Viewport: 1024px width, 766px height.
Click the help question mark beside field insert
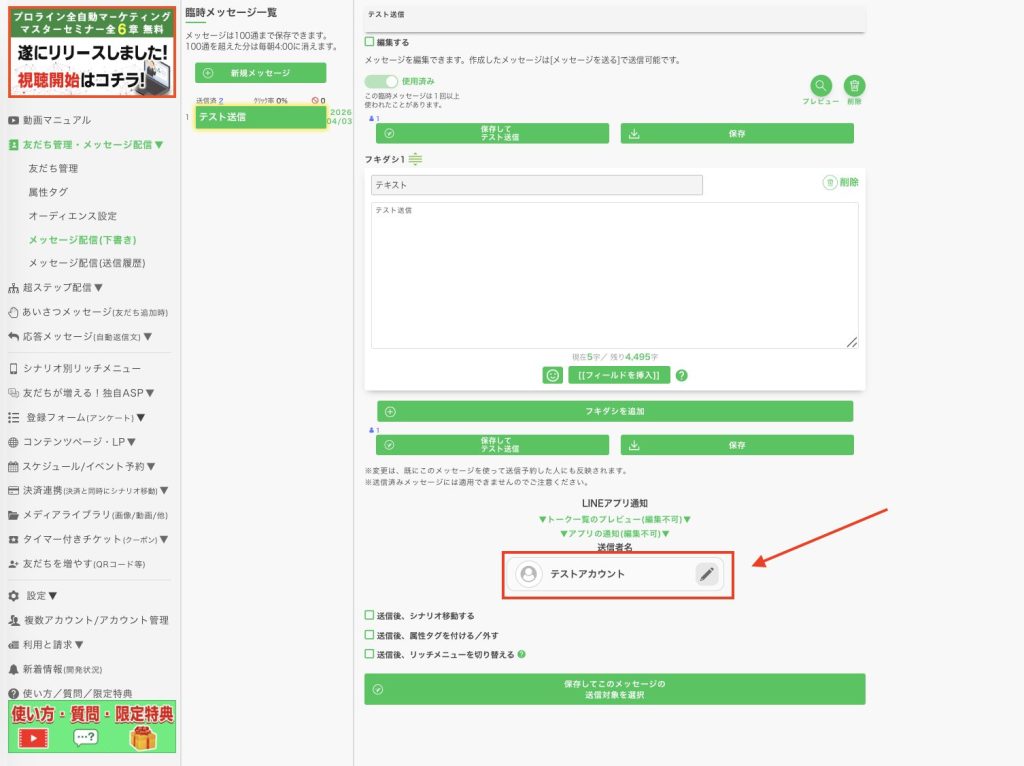[682, 375]
